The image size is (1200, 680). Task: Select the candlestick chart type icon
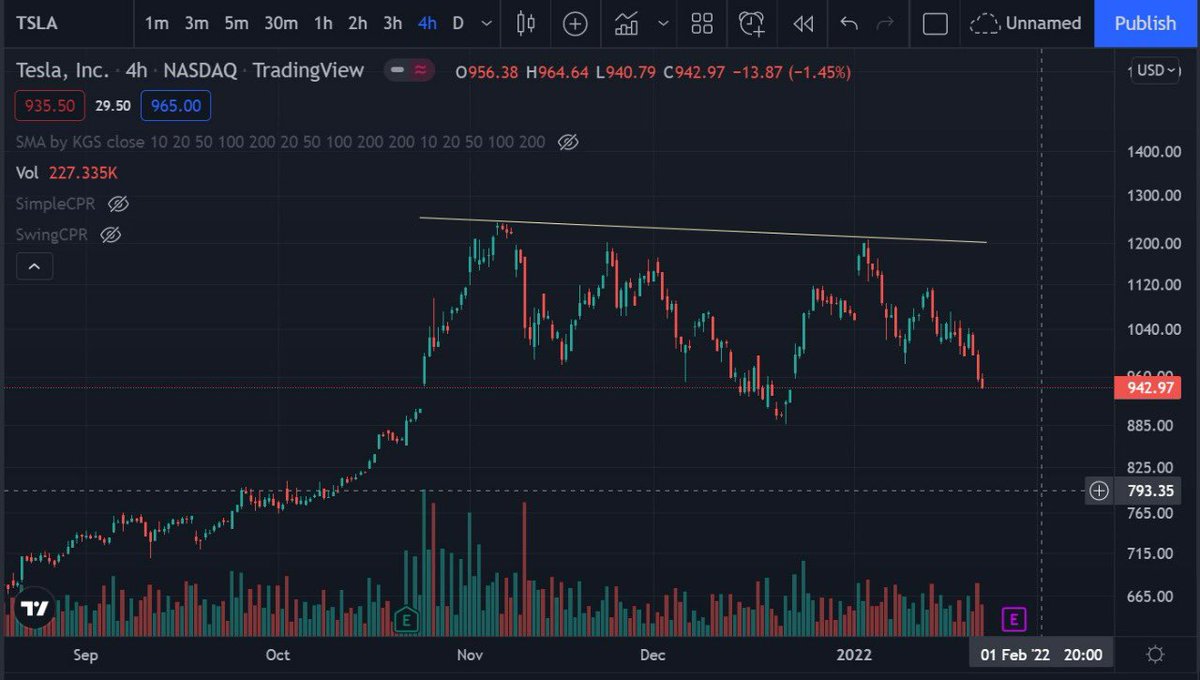point(525,24)
